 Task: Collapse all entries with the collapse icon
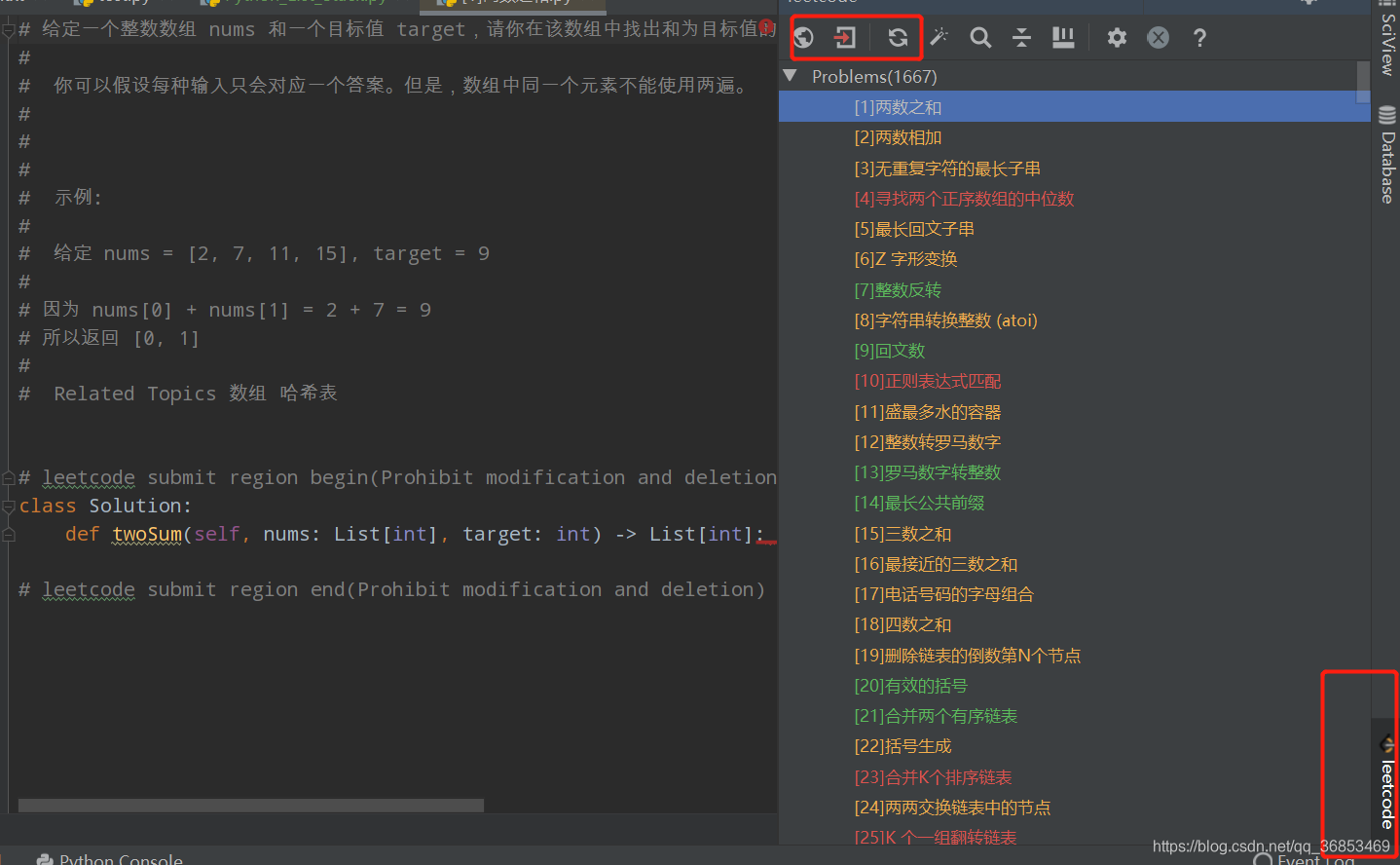click(1021, 37)
